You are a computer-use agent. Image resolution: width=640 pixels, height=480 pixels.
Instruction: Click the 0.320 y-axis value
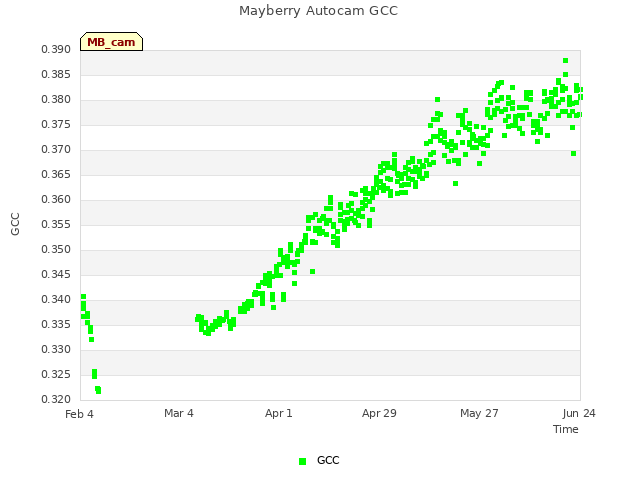tap(56, 399)
